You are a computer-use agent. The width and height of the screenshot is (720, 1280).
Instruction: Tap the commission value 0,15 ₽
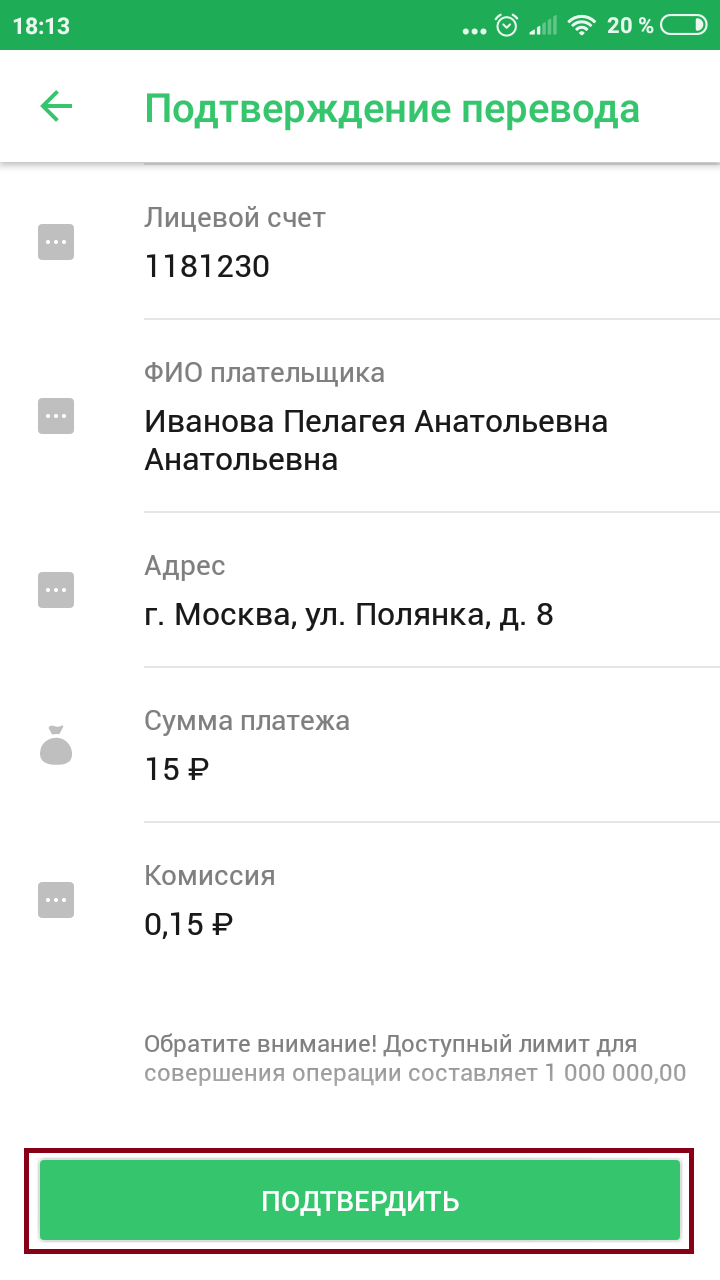(x=189, y=923)
